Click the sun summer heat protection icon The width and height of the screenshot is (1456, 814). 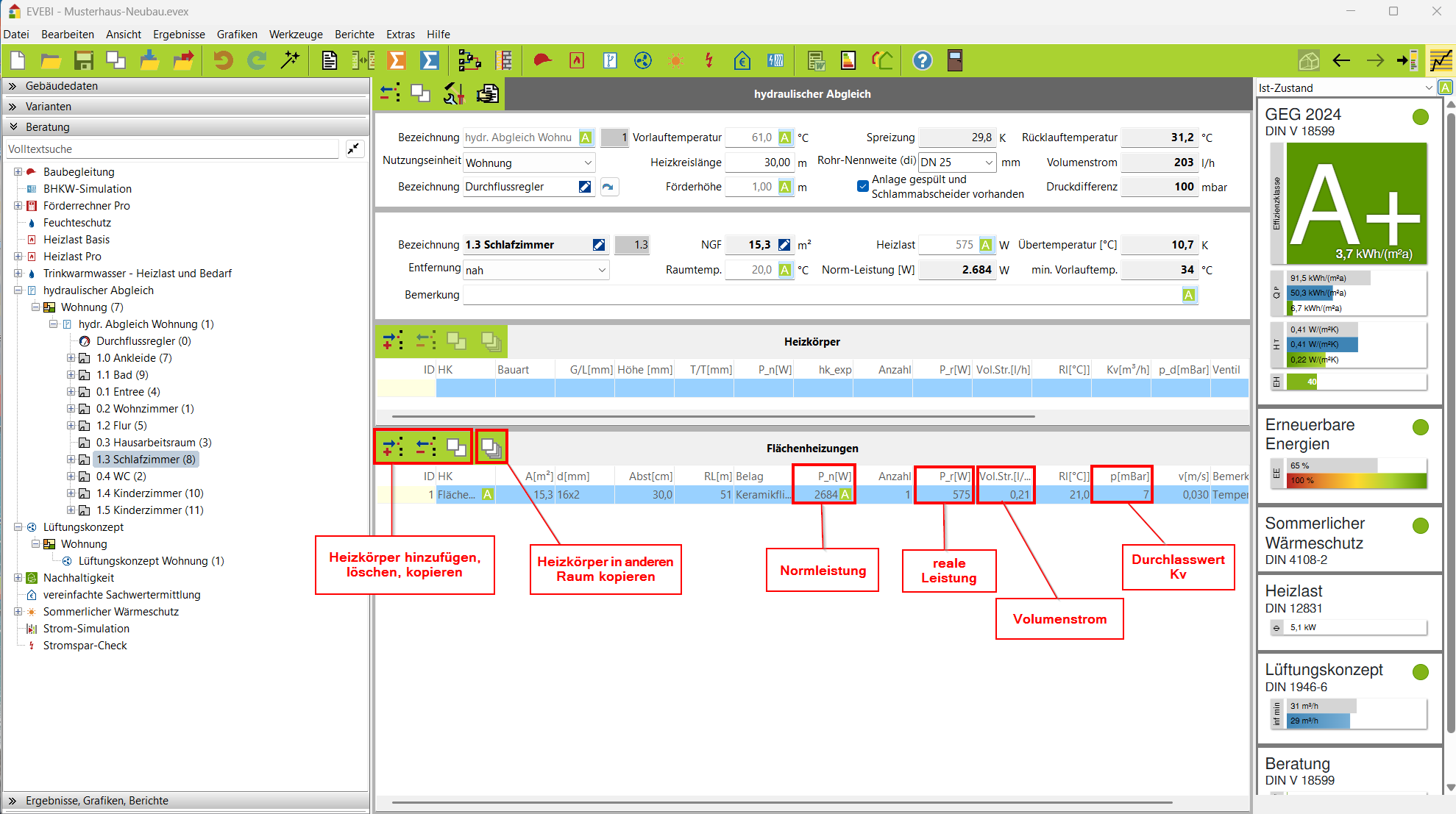[675, 60]
